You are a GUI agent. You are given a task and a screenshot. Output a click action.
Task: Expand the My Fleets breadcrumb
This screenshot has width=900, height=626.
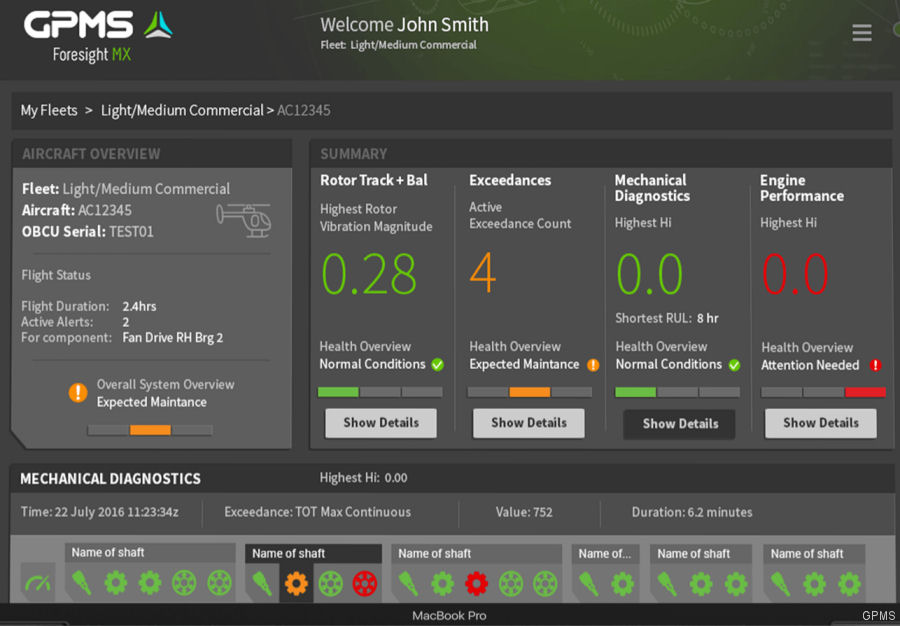(49, 110)
